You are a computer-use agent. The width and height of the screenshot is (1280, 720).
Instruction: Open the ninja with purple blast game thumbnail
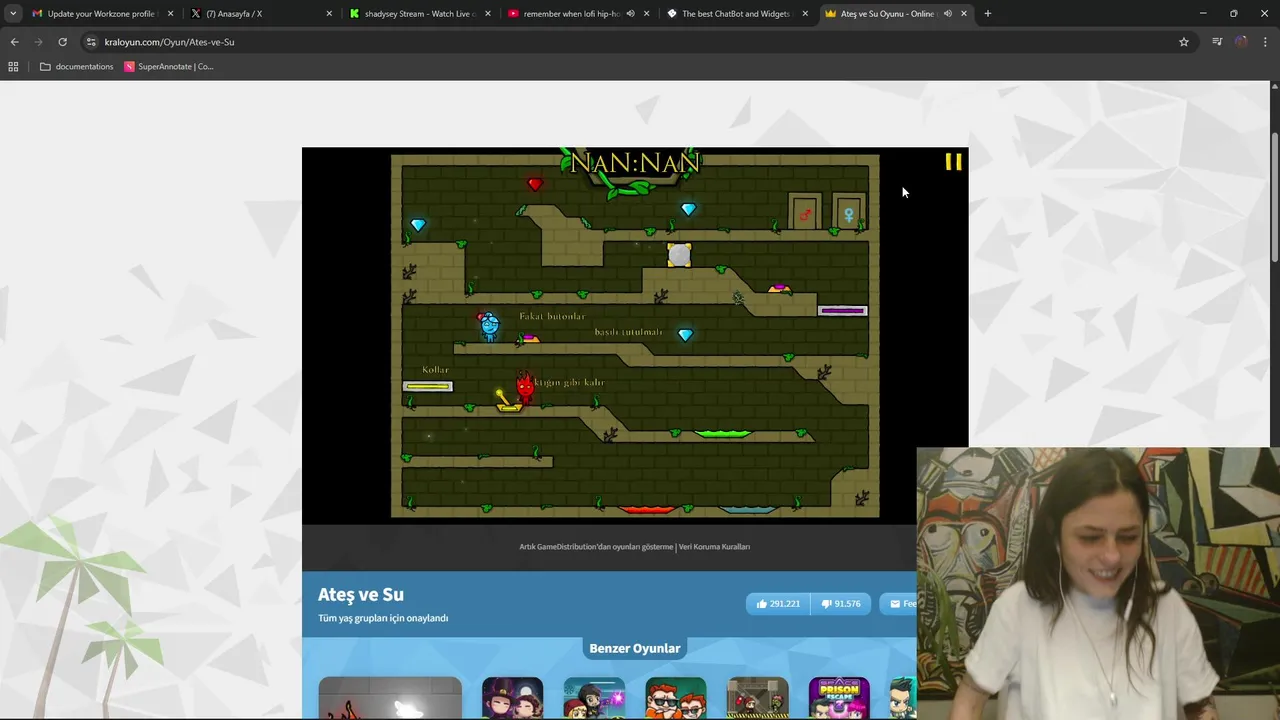594,699
